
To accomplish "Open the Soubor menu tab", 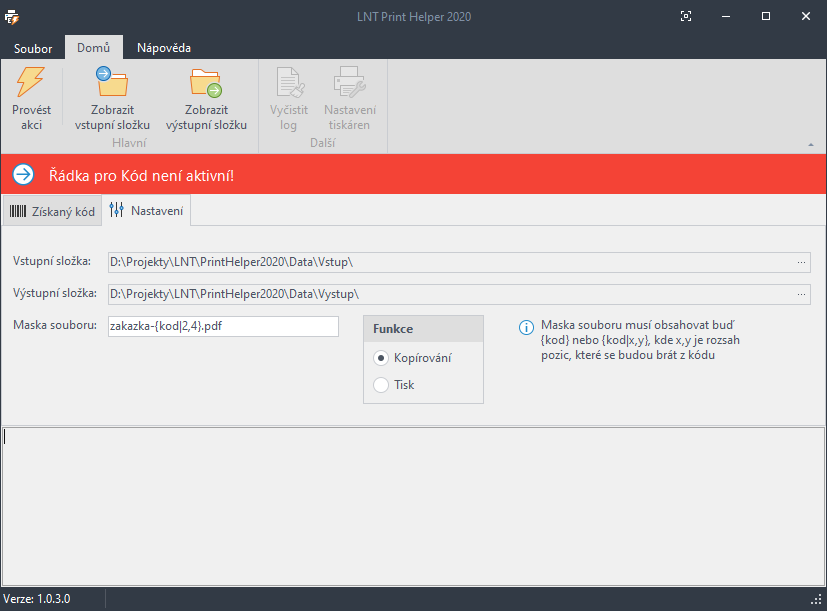I will [x=33, y=48].
